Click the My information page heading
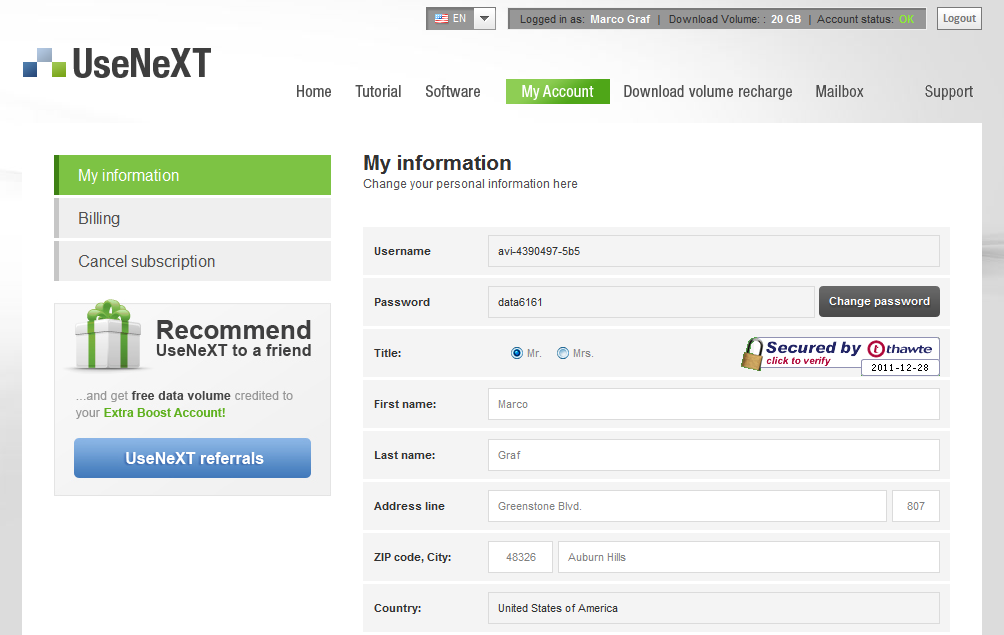The height and width of the screenshot is (635, 1004). tap(437, 163)
